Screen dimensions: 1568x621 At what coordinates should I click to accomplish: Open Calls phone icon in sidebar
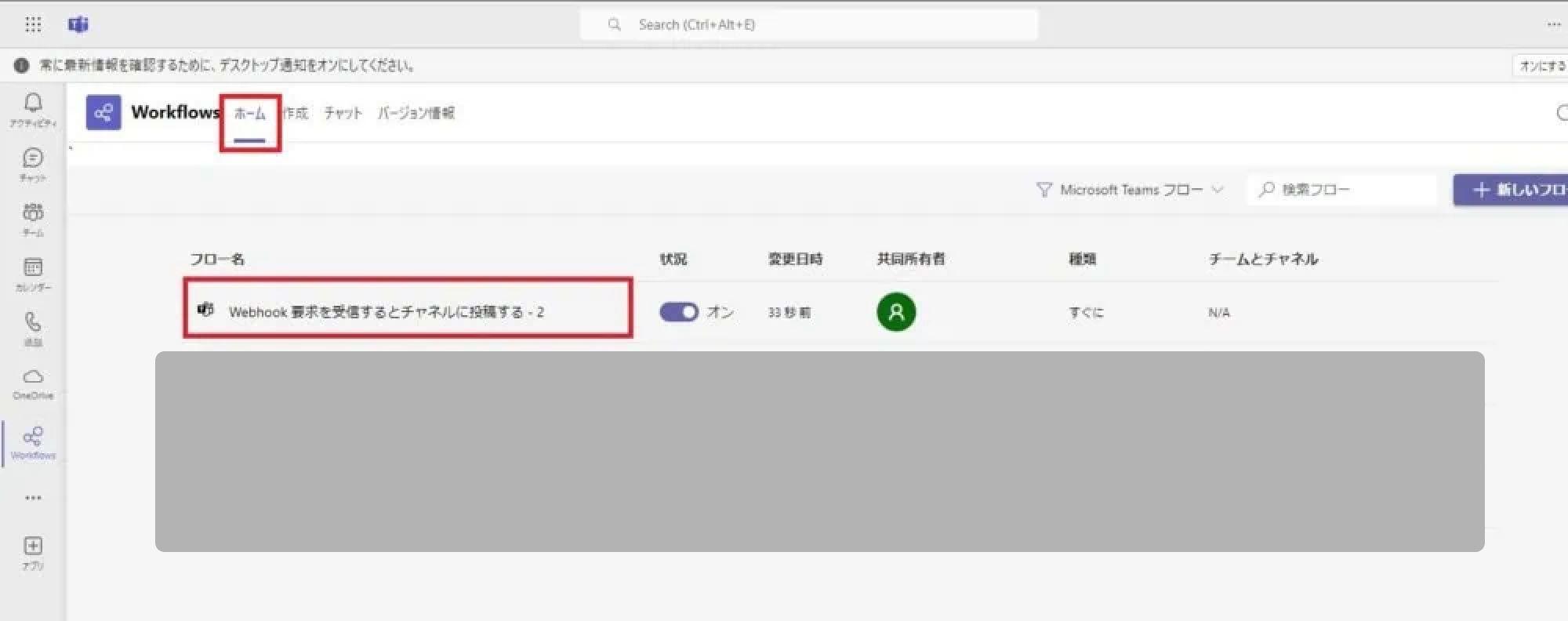(x=33, y=328)
